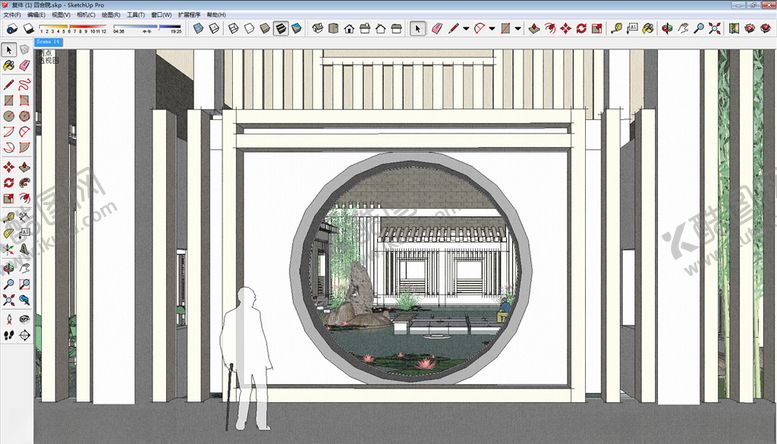
Task: Choose the Tape Measure tool
Action: tap(613, 29)
